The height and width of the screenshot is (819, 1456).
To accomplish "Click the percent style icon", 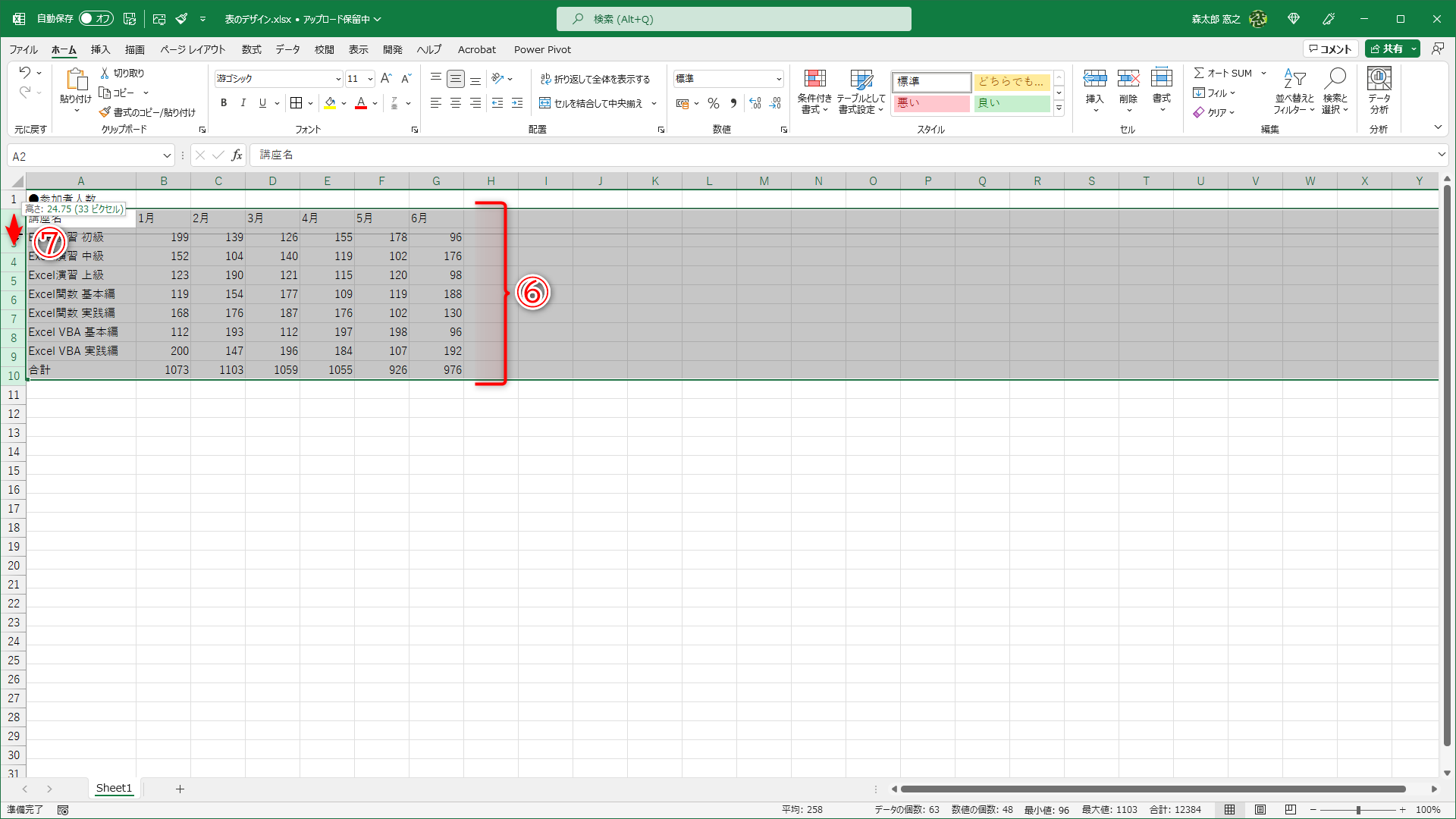I will [x=713, y=103].
